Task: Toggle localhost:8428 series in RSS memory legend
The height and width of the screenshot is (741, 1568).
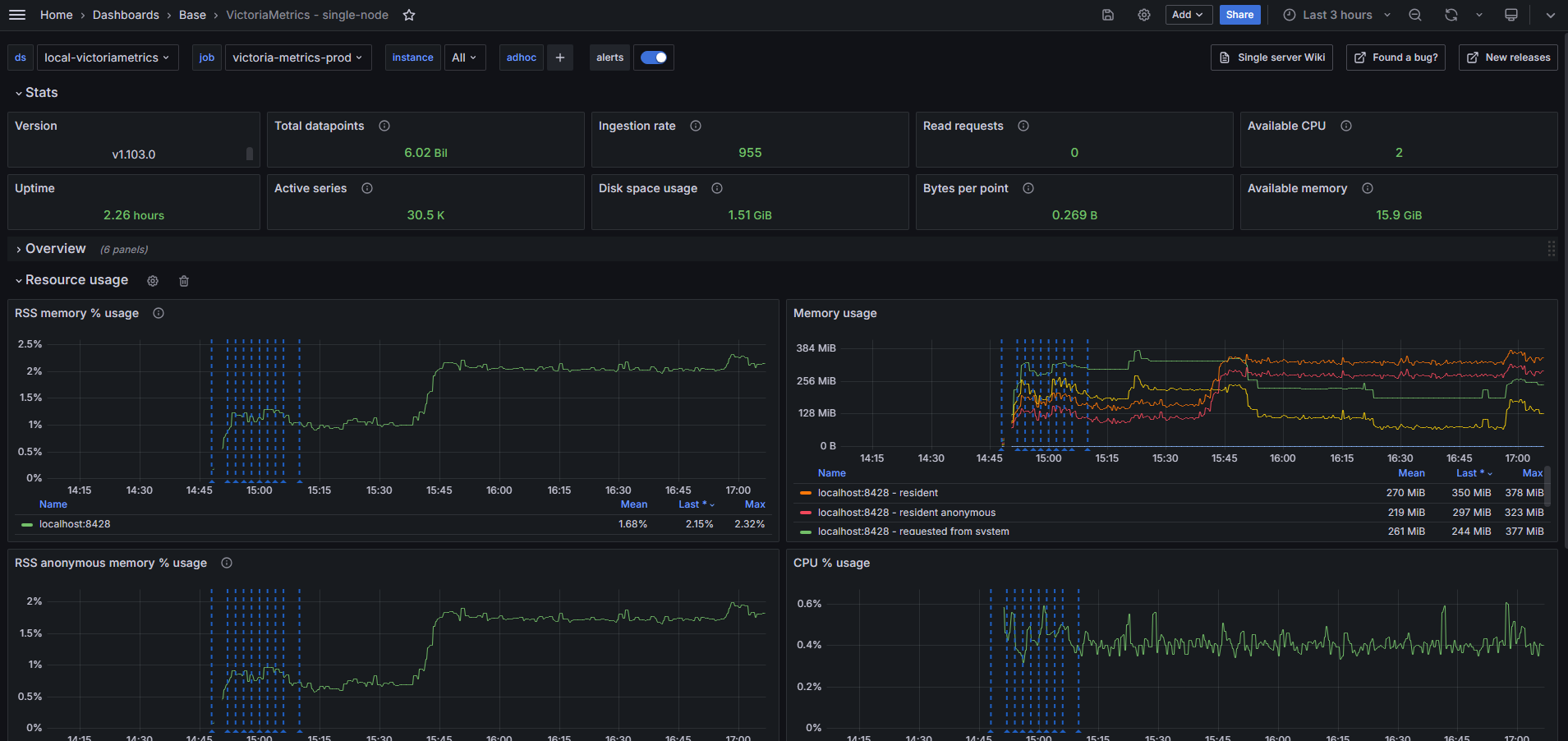Action: [x=75, y=524]
